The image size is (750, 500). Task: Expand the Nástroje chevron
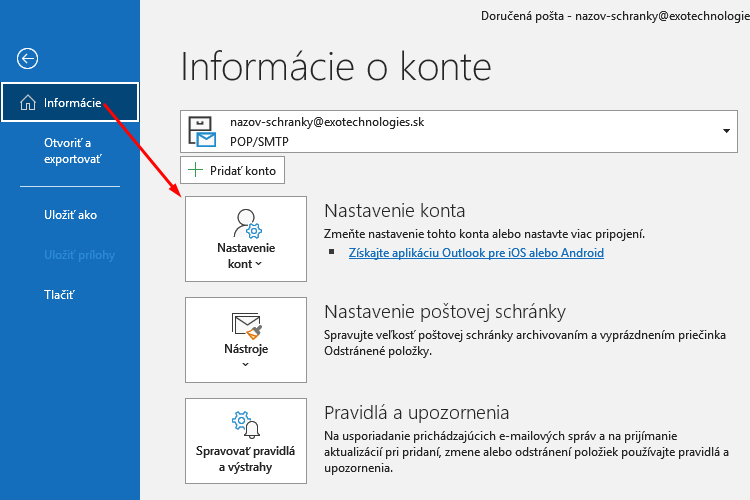point(245,365)
